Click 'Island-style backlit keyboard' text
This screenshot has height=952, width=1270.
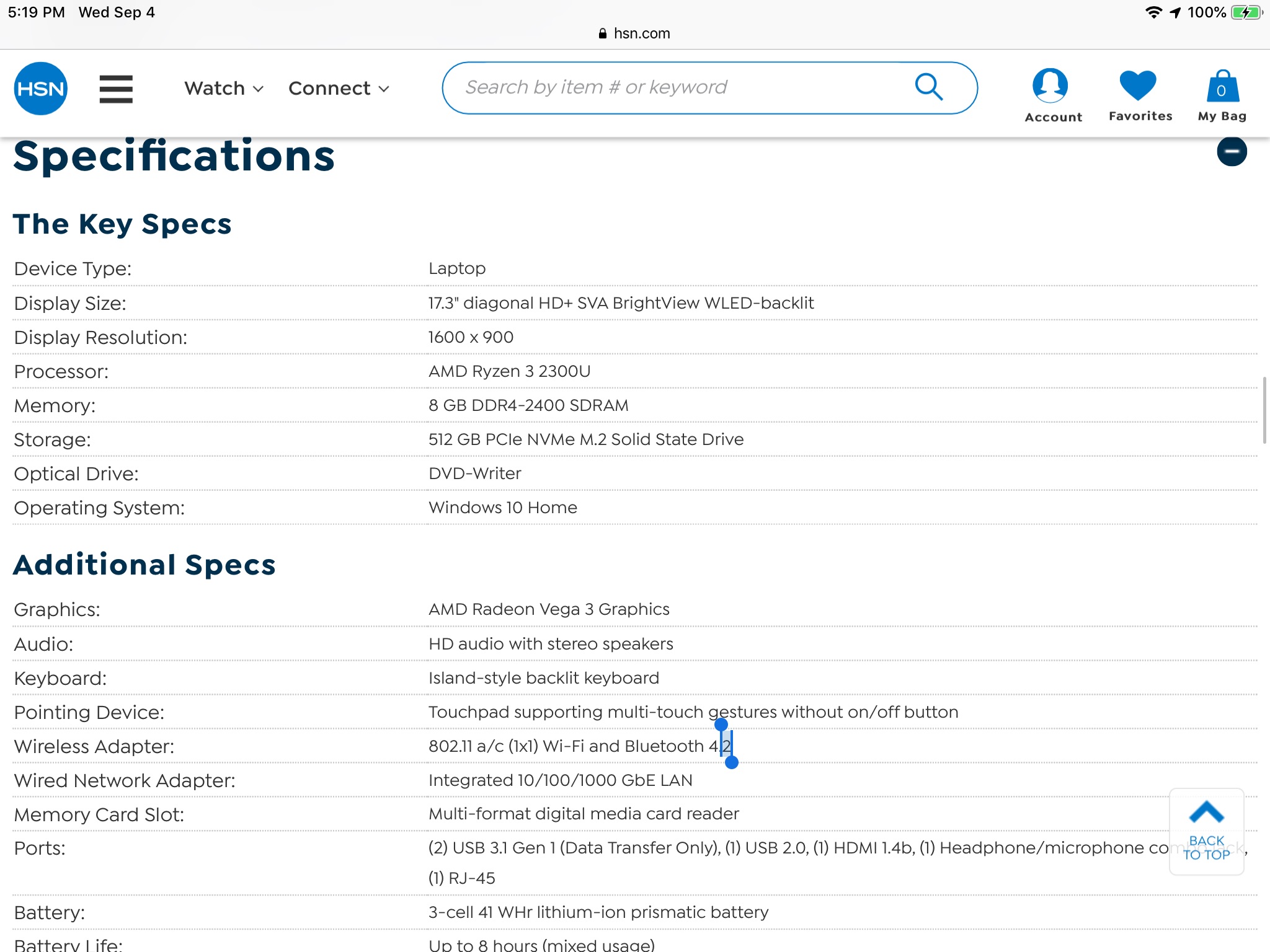544,678
